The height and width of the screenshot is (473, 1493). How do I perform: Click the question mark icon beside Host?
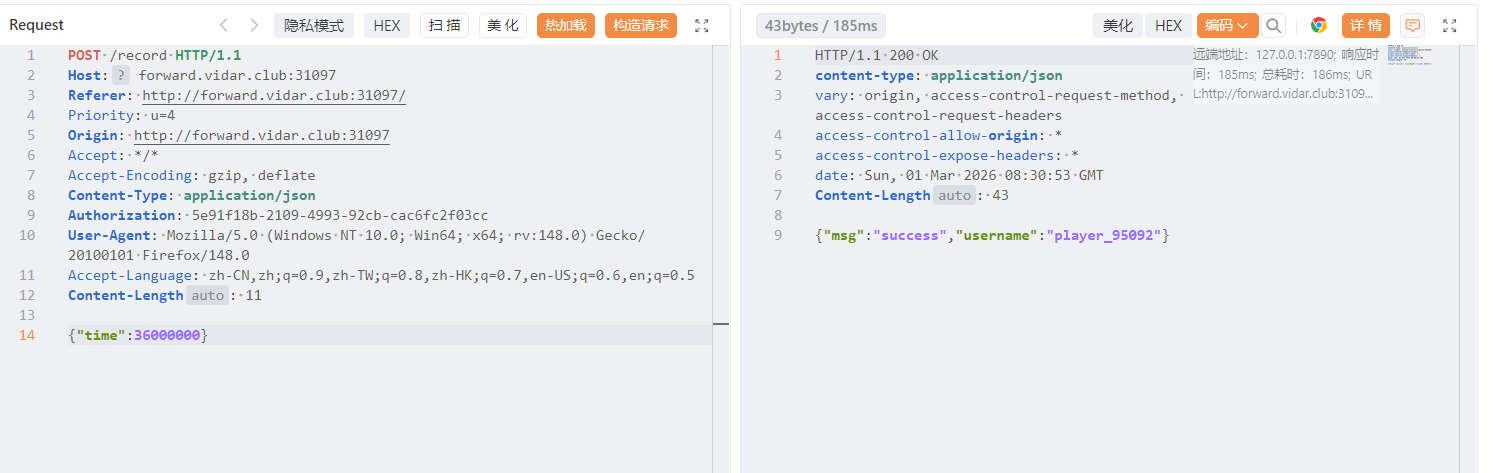[x=121, y=75]
